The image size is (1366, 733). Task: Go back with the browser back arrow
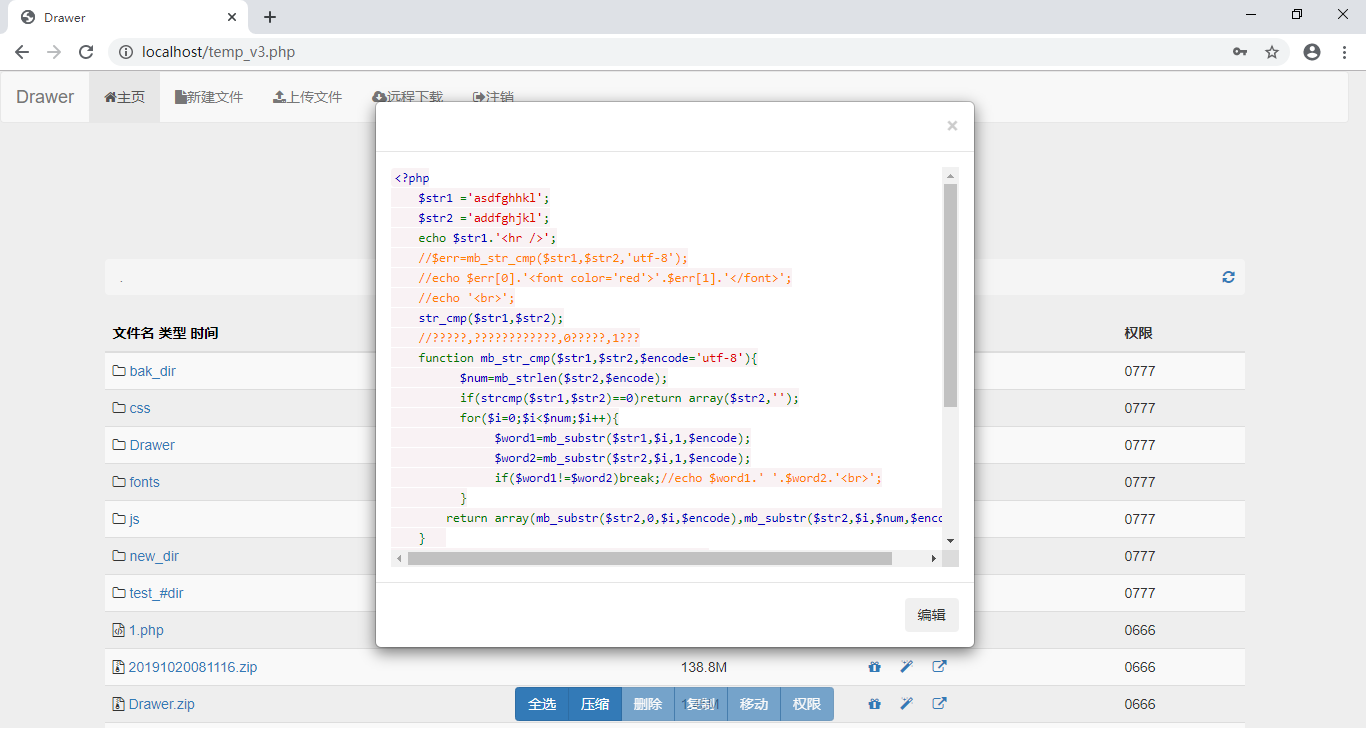click(22, 52)
